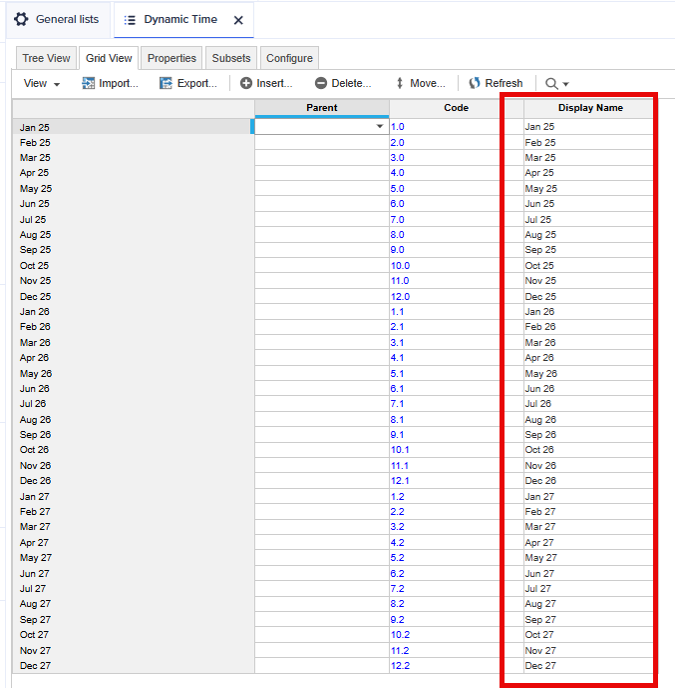Click the Move arrows icon
This screenshot has height=688, width=676.
[400, 83]
